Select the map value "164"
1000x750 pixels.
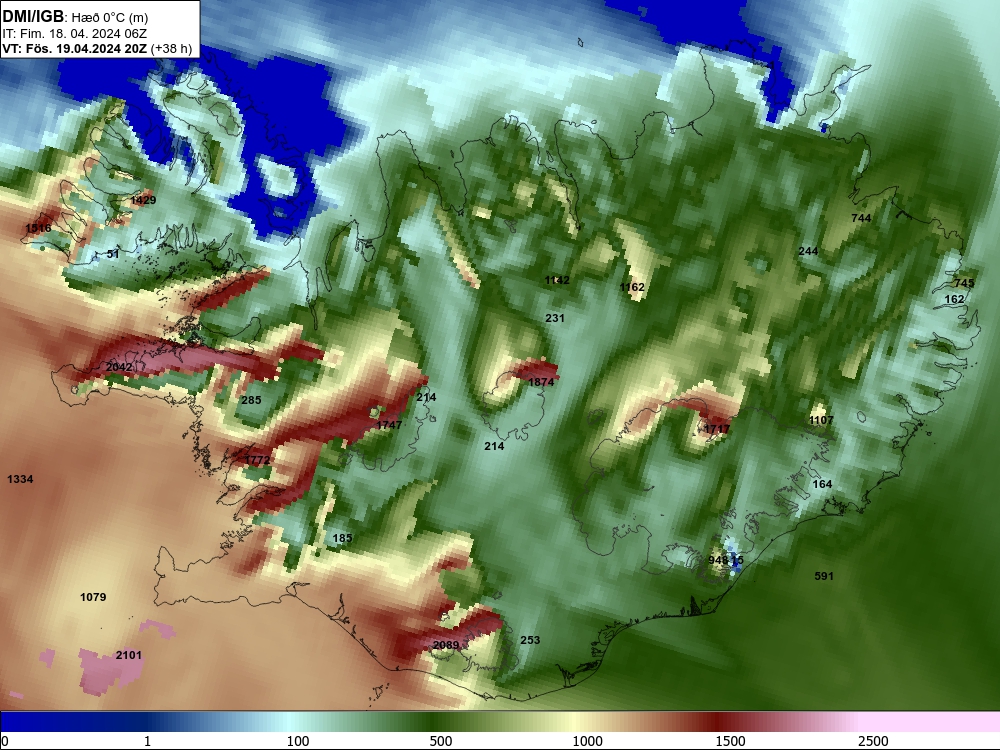822,484
